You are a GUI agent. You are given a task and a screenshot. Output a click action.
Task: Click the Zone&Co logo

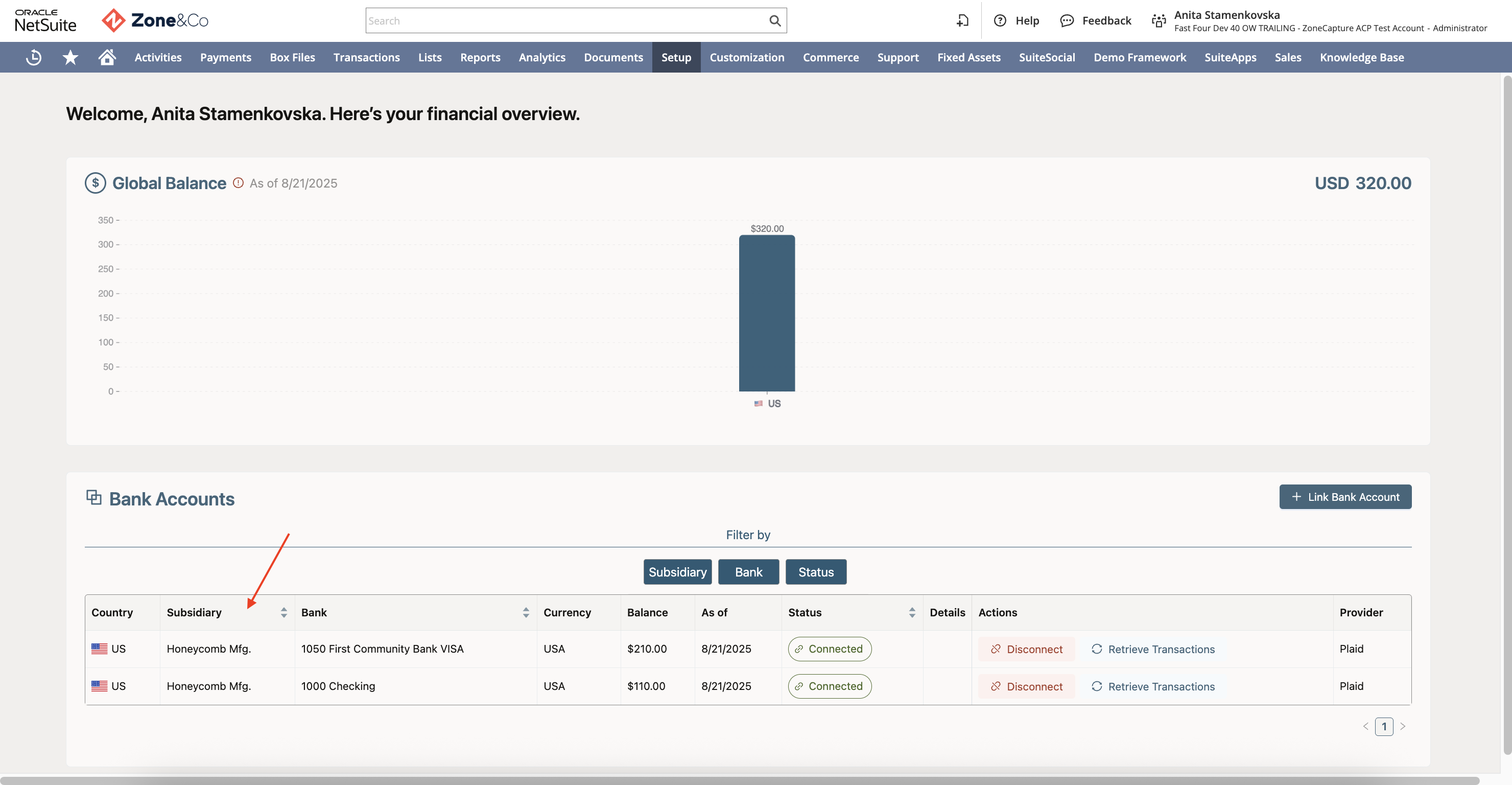[155, 20]
